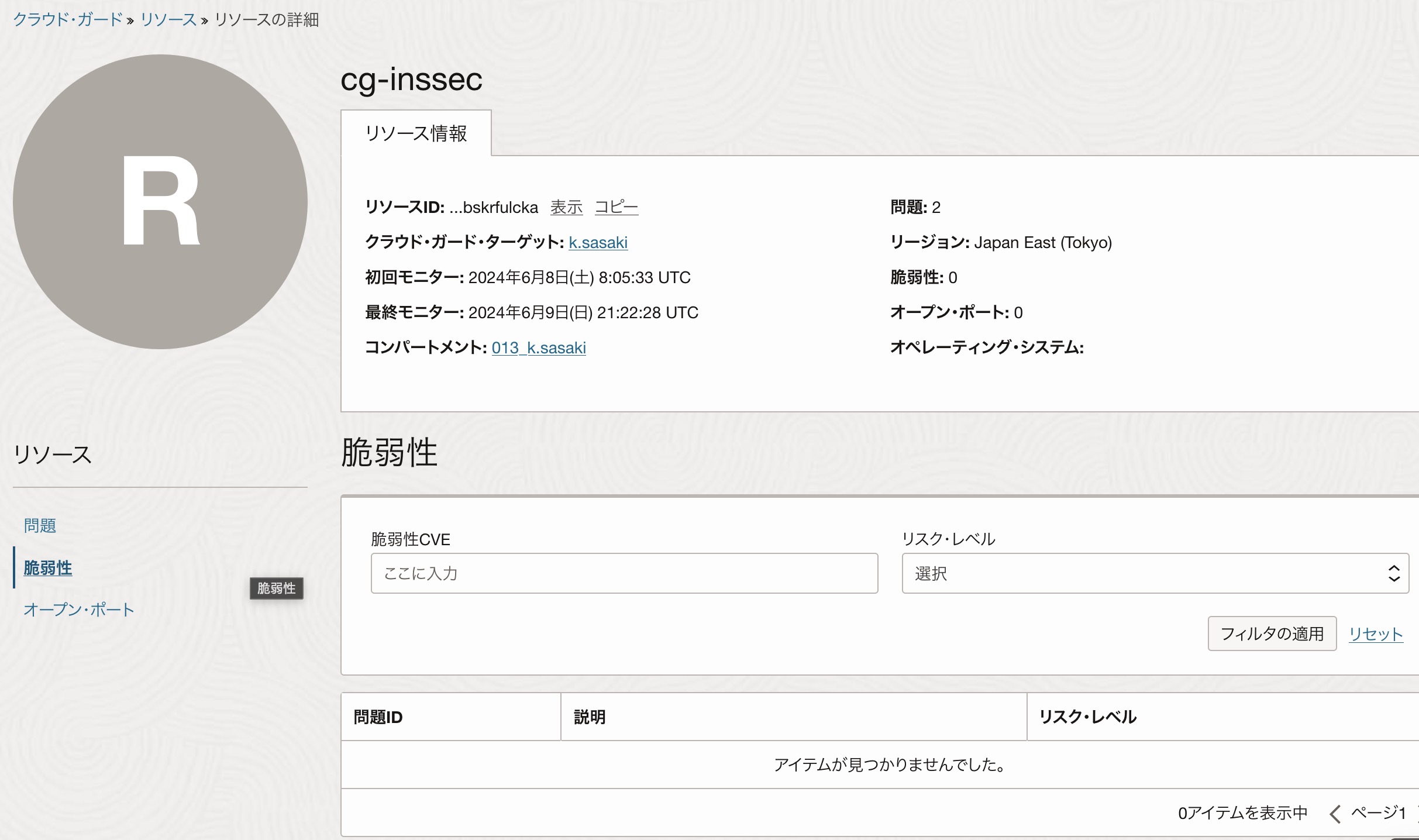Image resolution: width=1419 pixels, height=840 pixels.
Task: Click the previous page chevron arrow
Action: click(x=1335, y=814)
